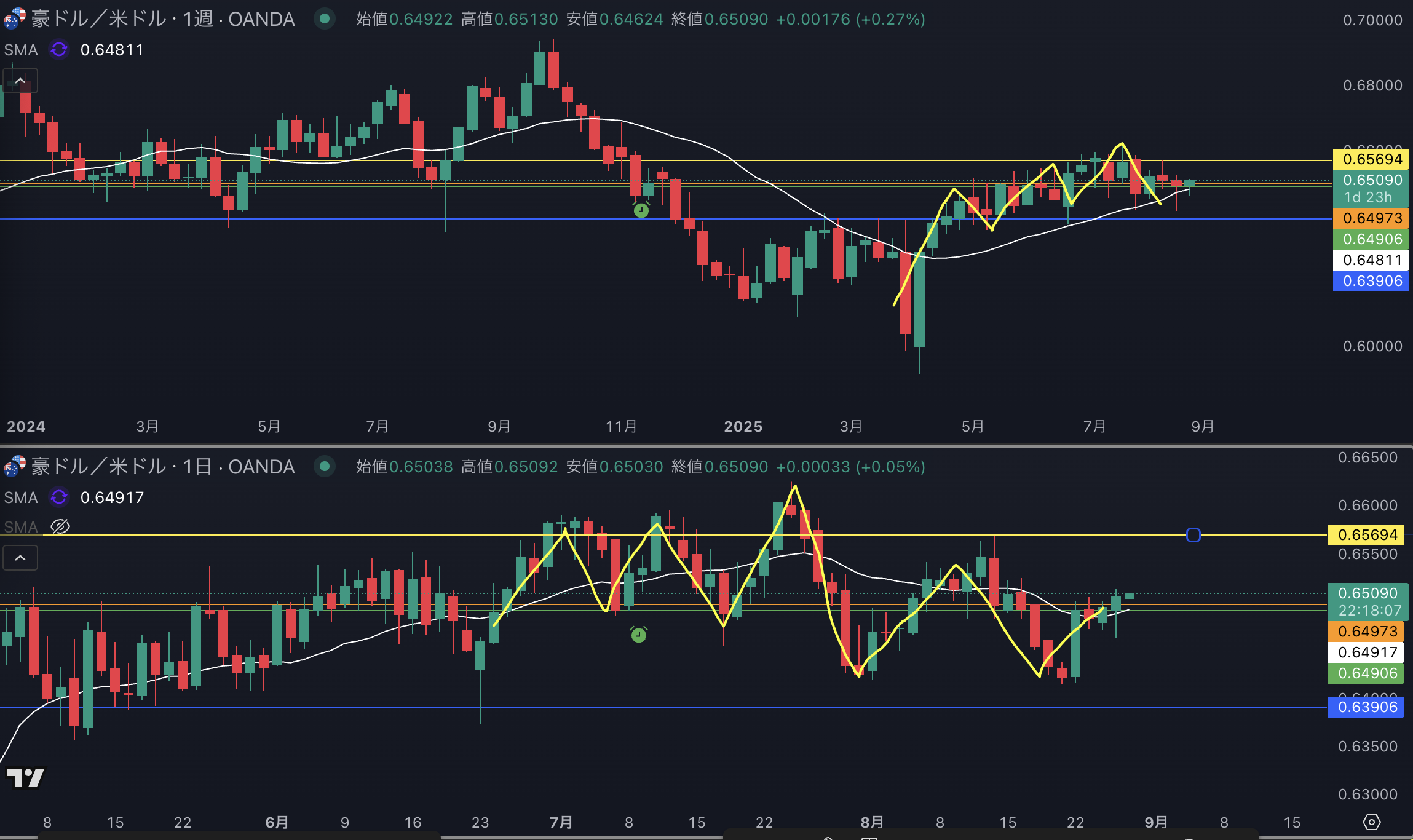Click green market status dot on weekly chart
Image resolution: width=1413 pixels, height=840 pixels.
(324, 19)
